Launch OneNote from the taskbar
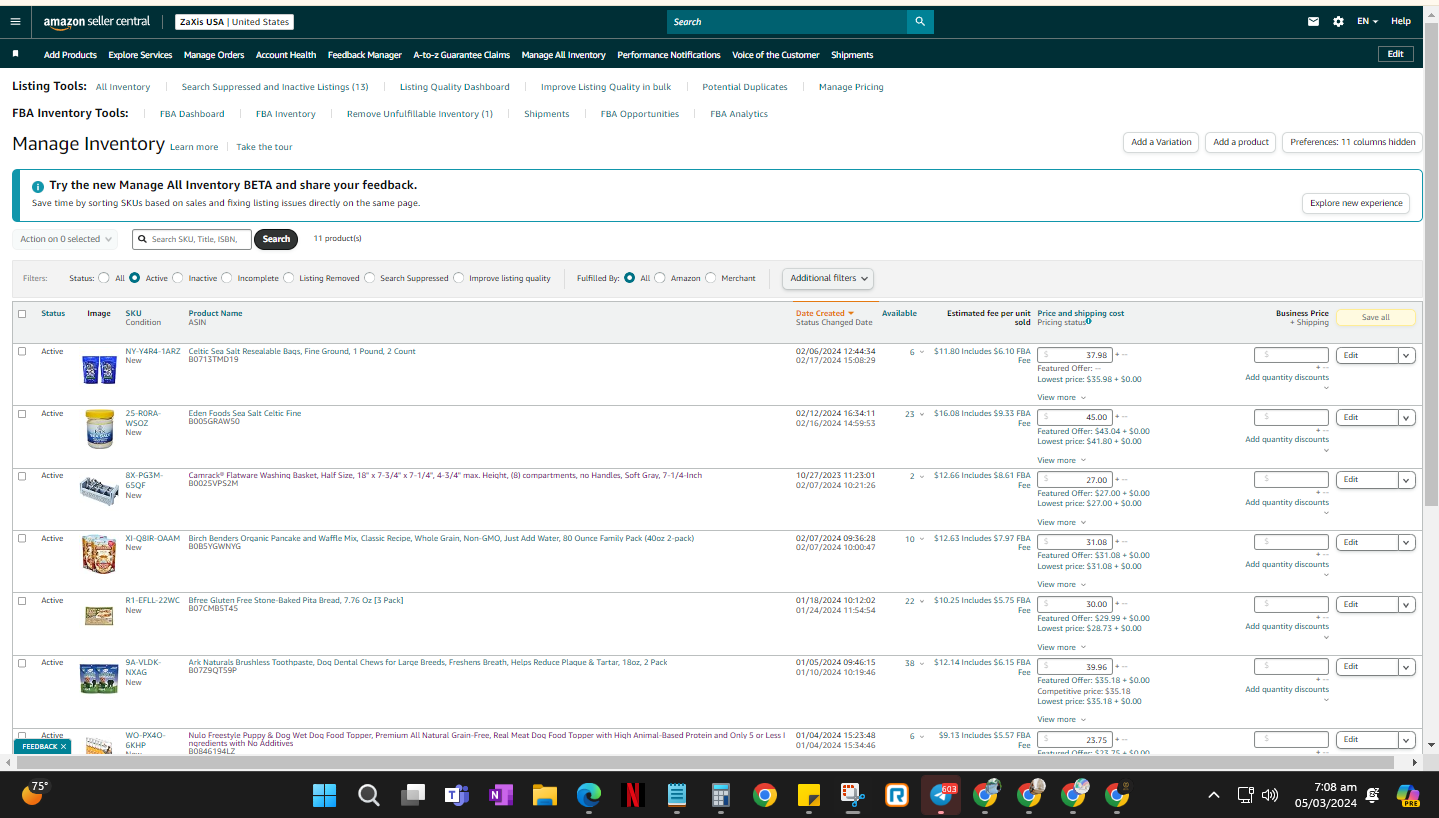The image size is (1439, 818). (x=501, y=796)
